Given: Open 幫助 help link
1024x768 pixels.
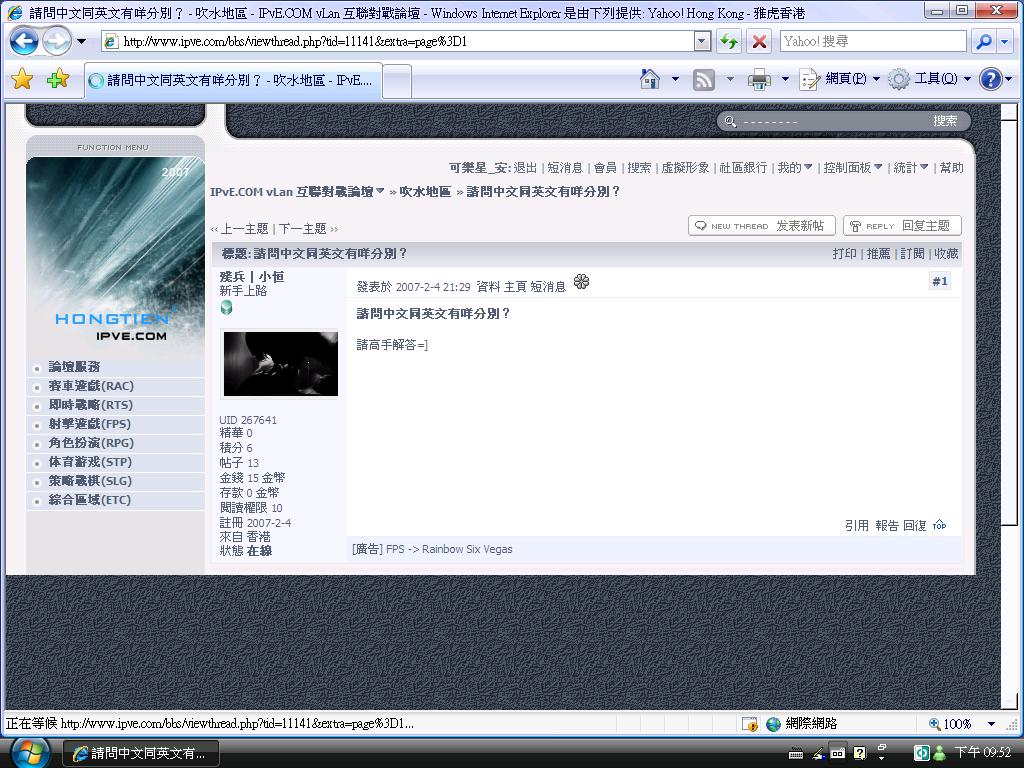Looking at the screenshot, I should point(952,168).
